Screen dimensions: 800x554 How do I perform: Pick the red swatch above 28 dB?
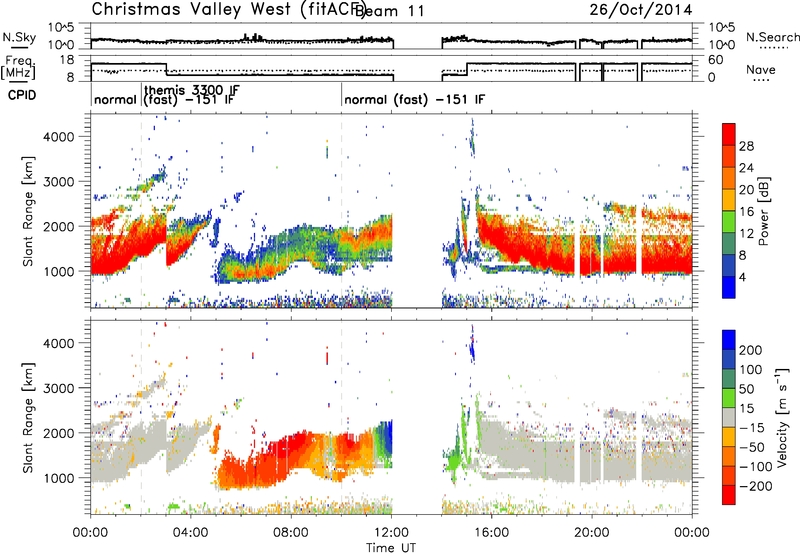pyautogui.click(x=729, y=134)
